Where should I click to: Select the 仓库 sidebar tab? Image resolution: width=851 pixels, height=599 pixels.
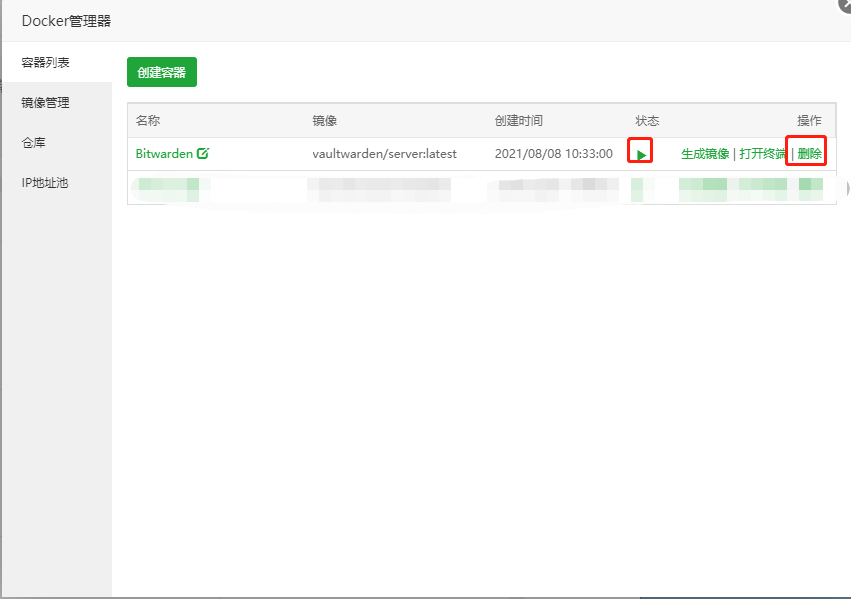coord(34,143)
